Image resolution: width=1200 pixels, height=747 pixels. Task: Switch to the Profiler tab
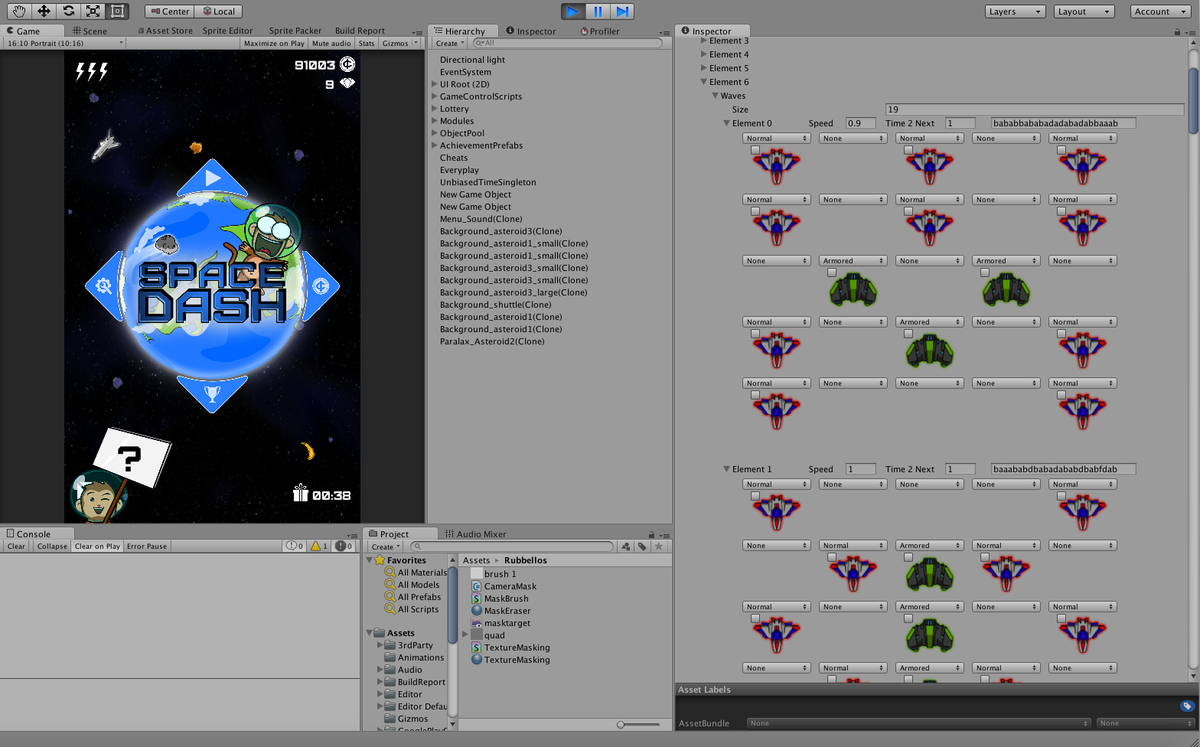pyautogui.click(x=600, y=31)
